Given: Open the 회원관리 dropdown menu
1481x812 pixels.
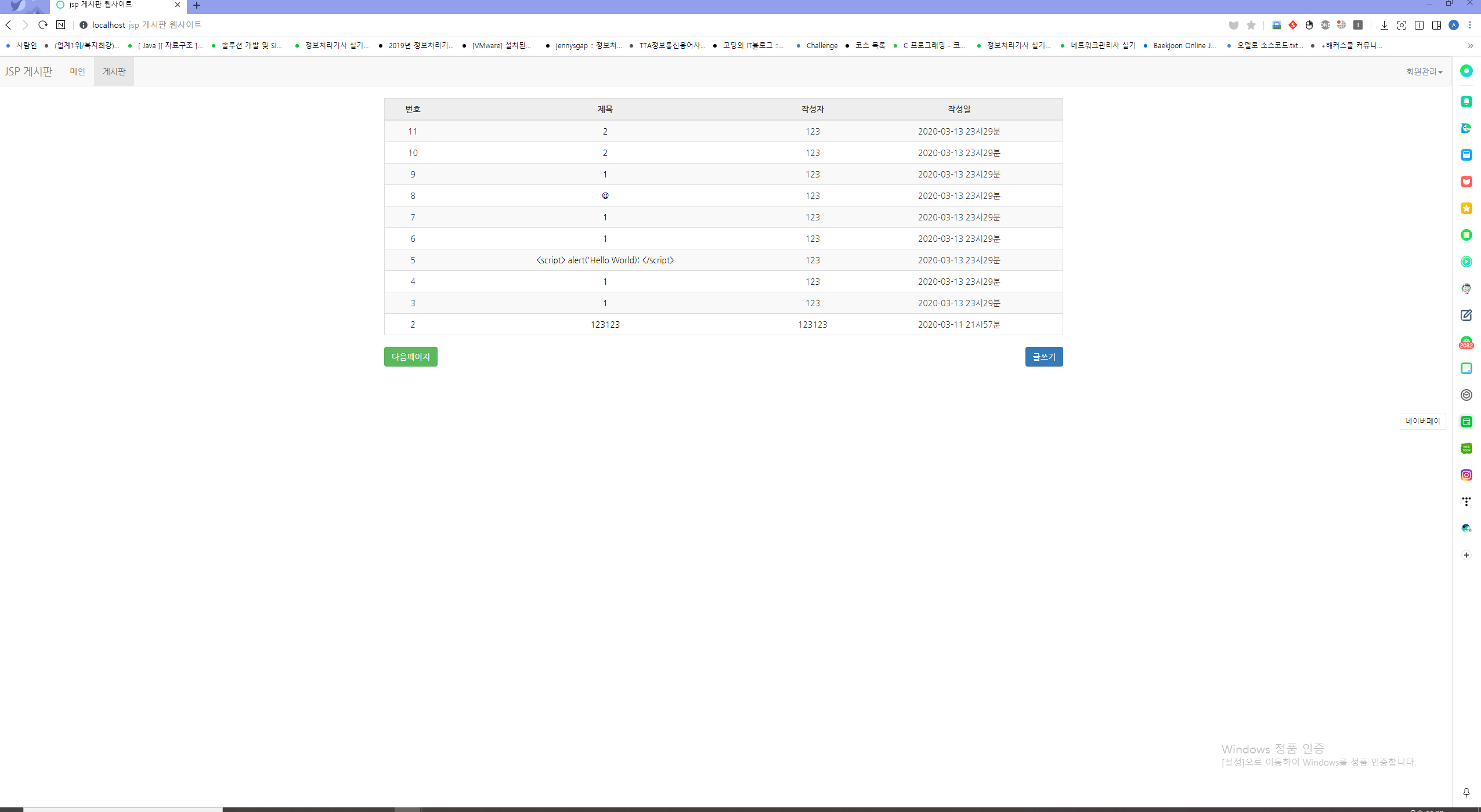Looking at the screenshot, I should click(1423, 71).
